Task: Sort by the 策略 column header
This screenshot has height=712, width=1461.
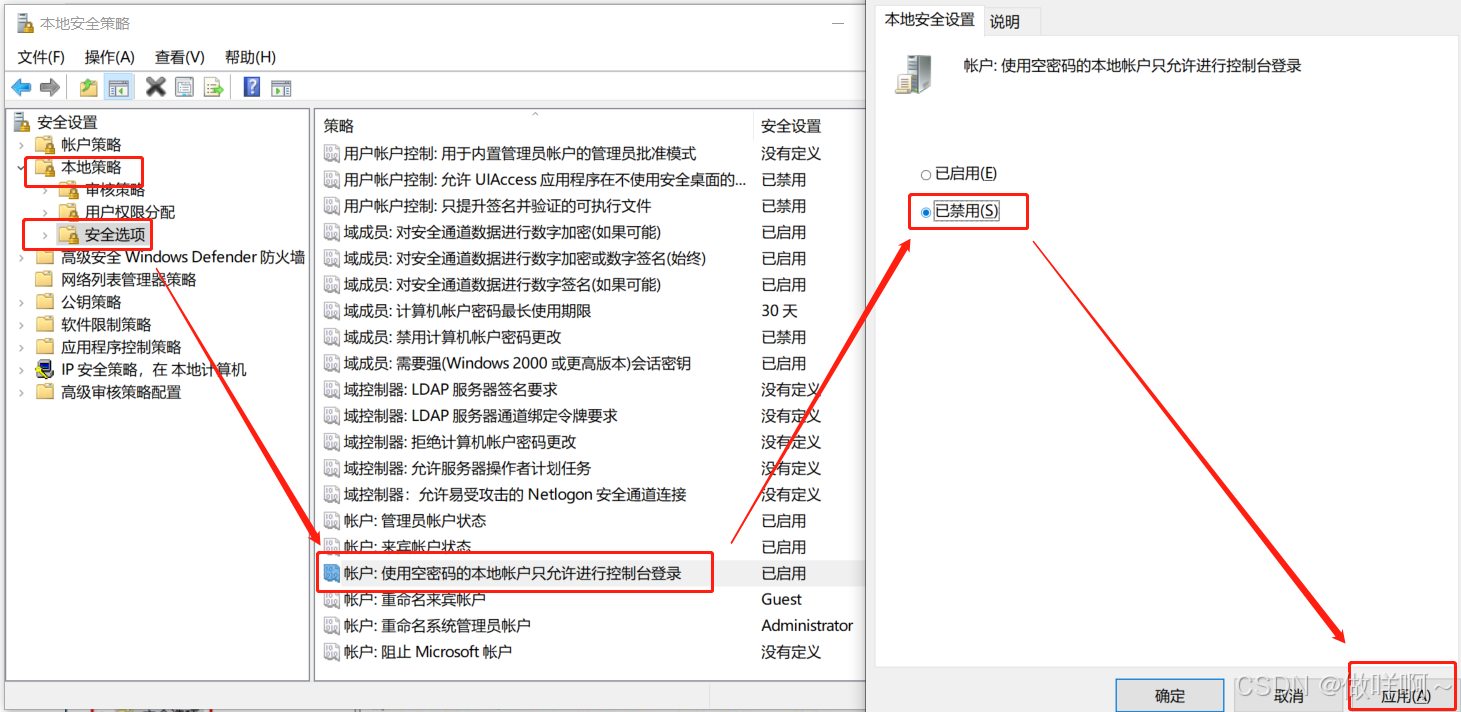Action: 534,126
